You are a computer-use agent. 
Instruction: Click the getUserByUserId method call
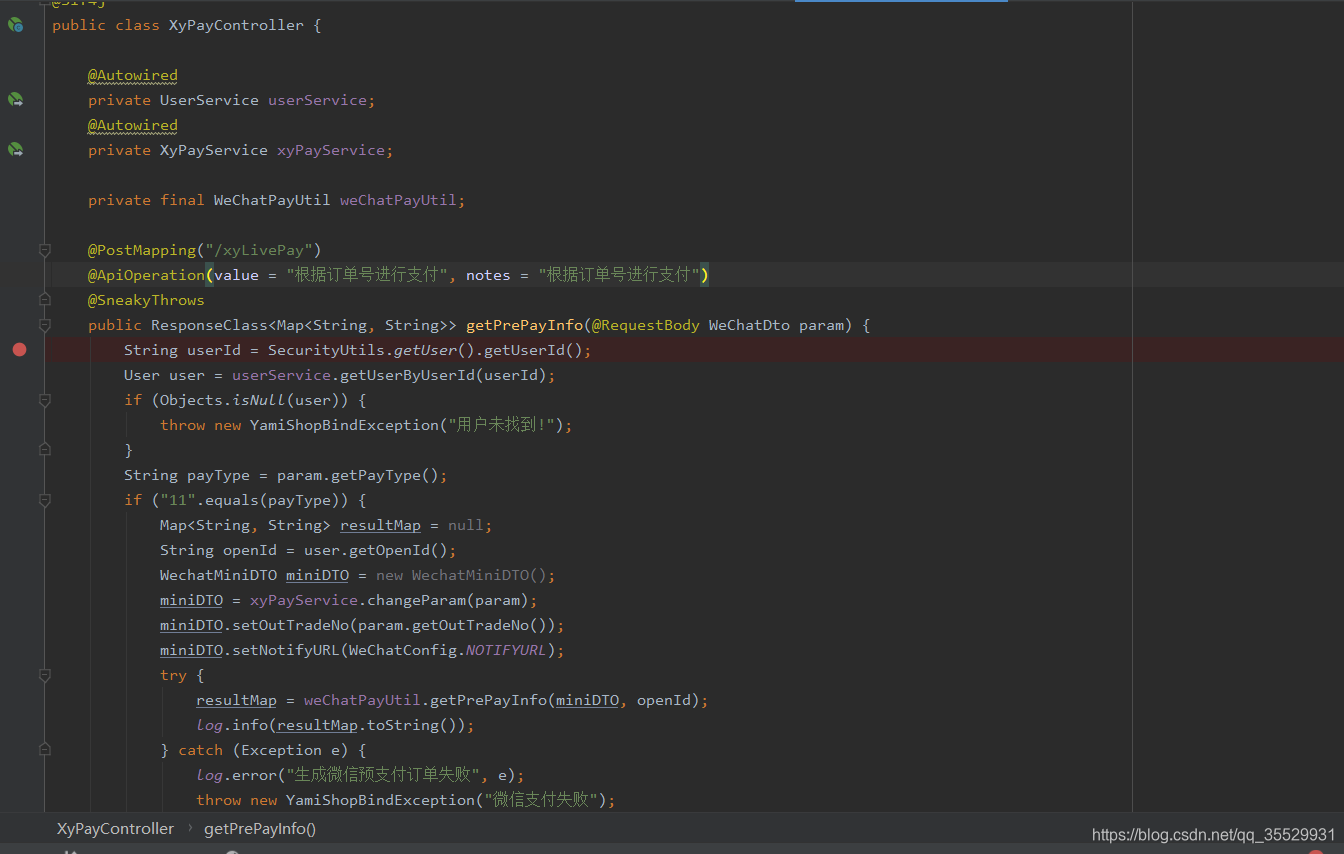point(407,375)
